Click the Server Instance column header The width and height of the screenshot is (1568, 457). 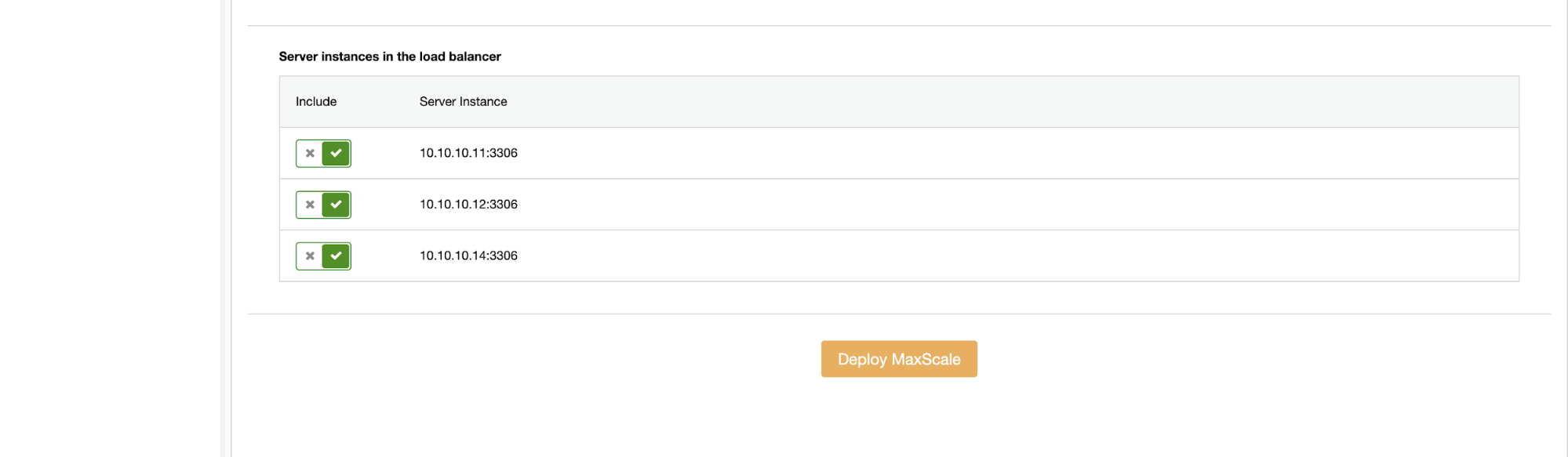(463, 102)
